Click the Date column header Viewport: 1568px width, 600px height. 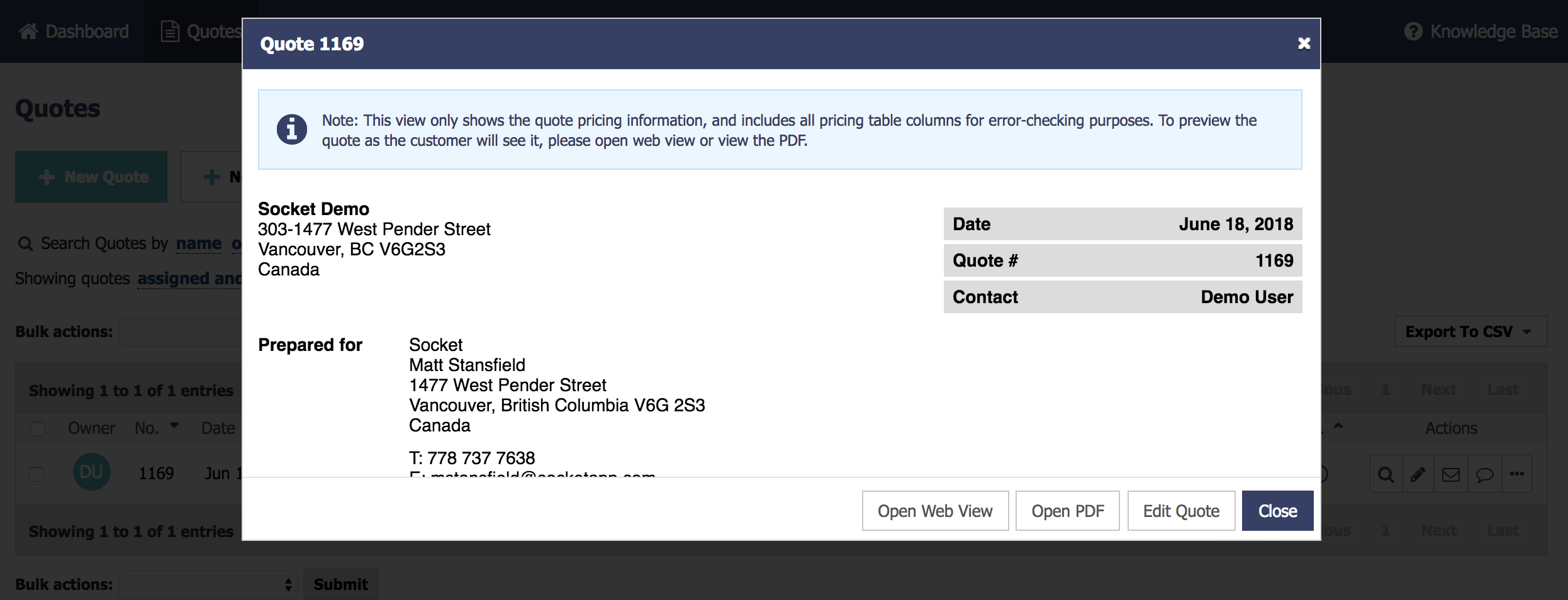218,428
